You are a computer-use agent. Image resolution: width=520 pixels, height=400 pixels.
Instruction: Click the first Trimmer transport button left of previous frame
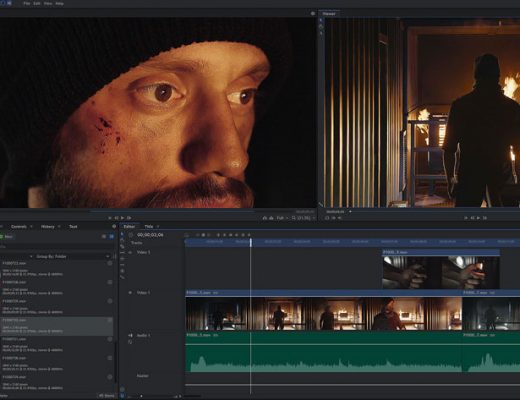pyautogui.click(x=110, y=218)
